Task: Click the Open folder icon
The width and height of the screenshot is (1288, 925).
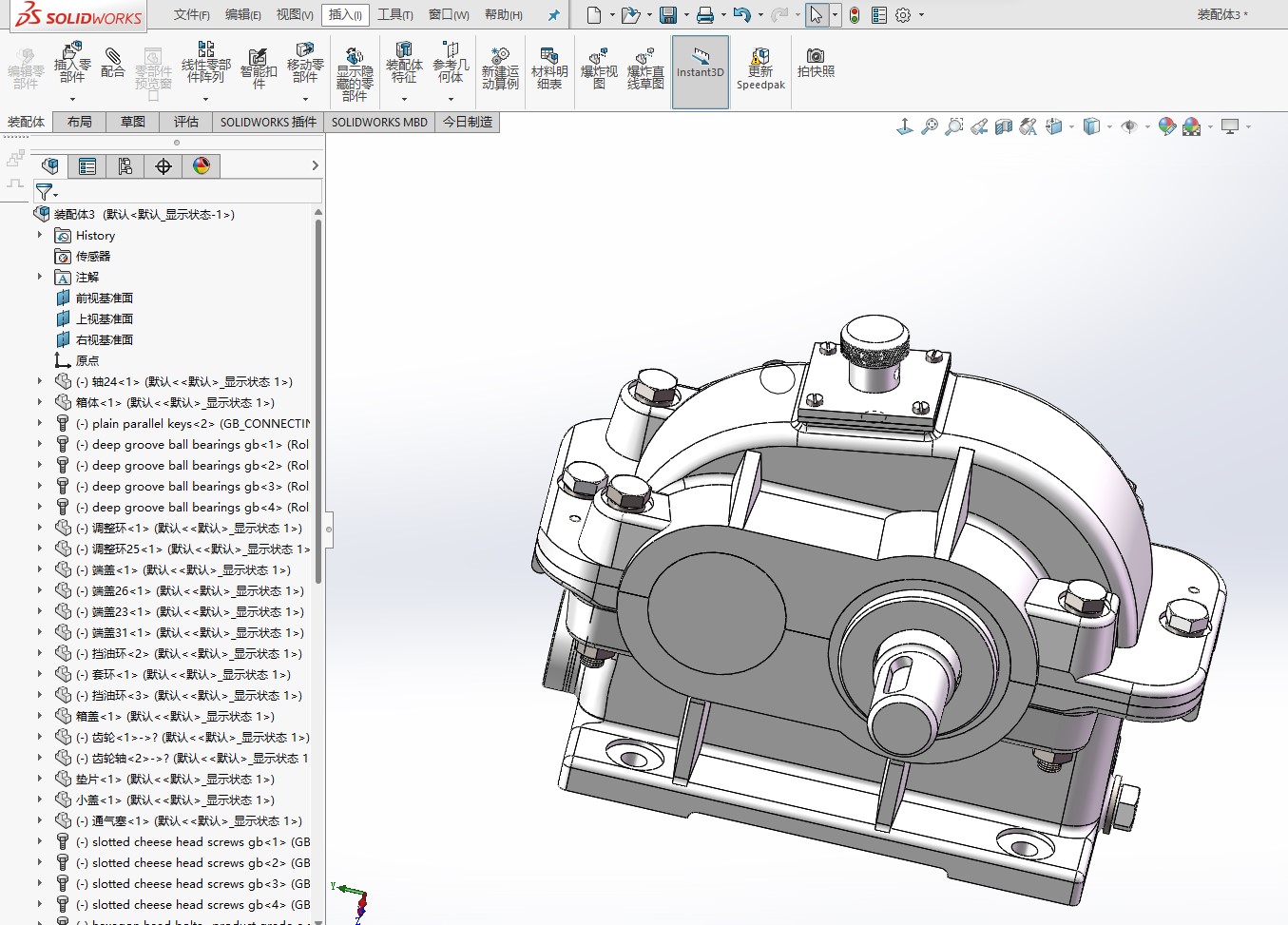Action: point(630,15)
